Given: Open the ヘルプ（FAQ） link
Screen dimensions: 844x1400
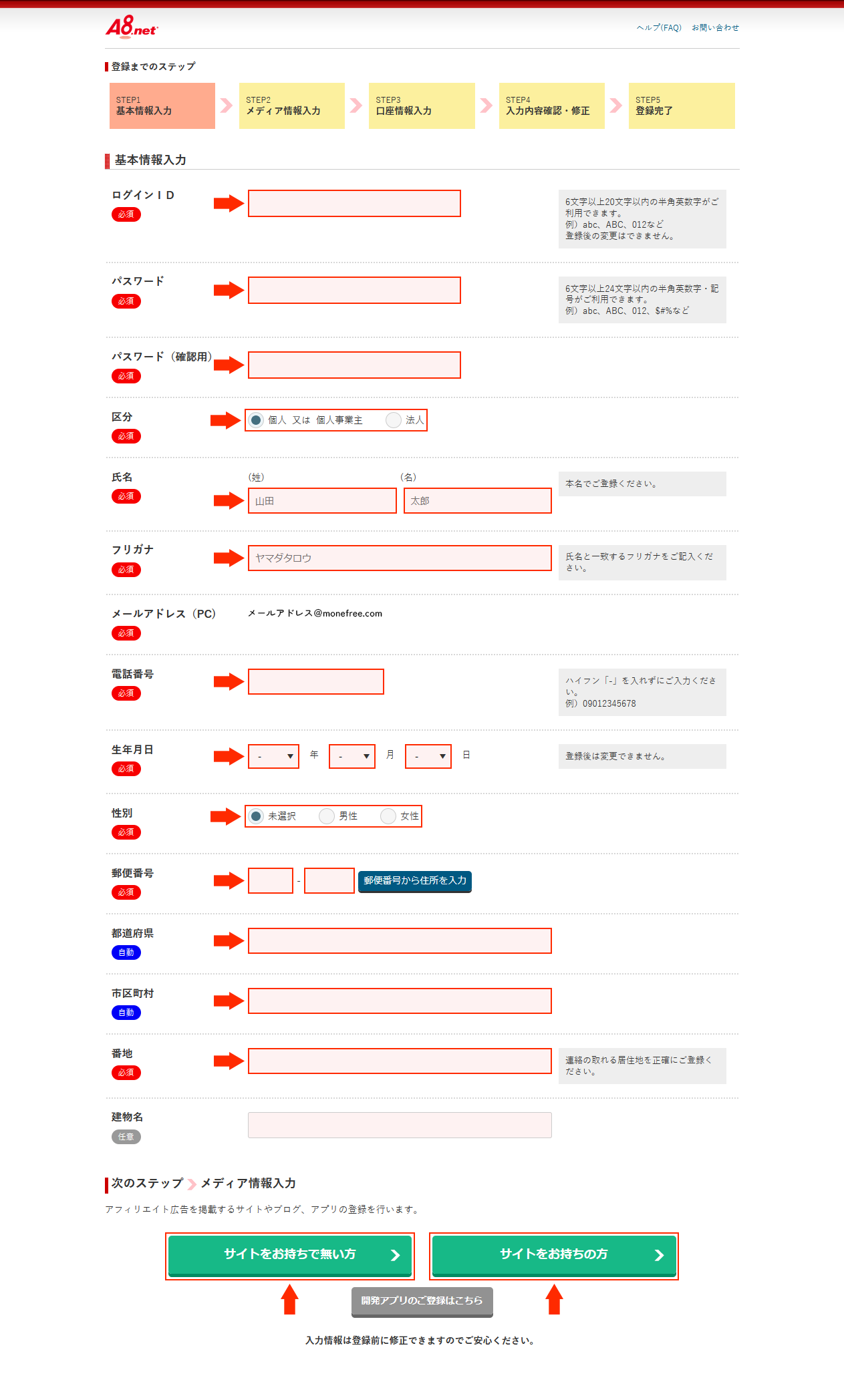Looking at the screenshot, I should point(659,27).
